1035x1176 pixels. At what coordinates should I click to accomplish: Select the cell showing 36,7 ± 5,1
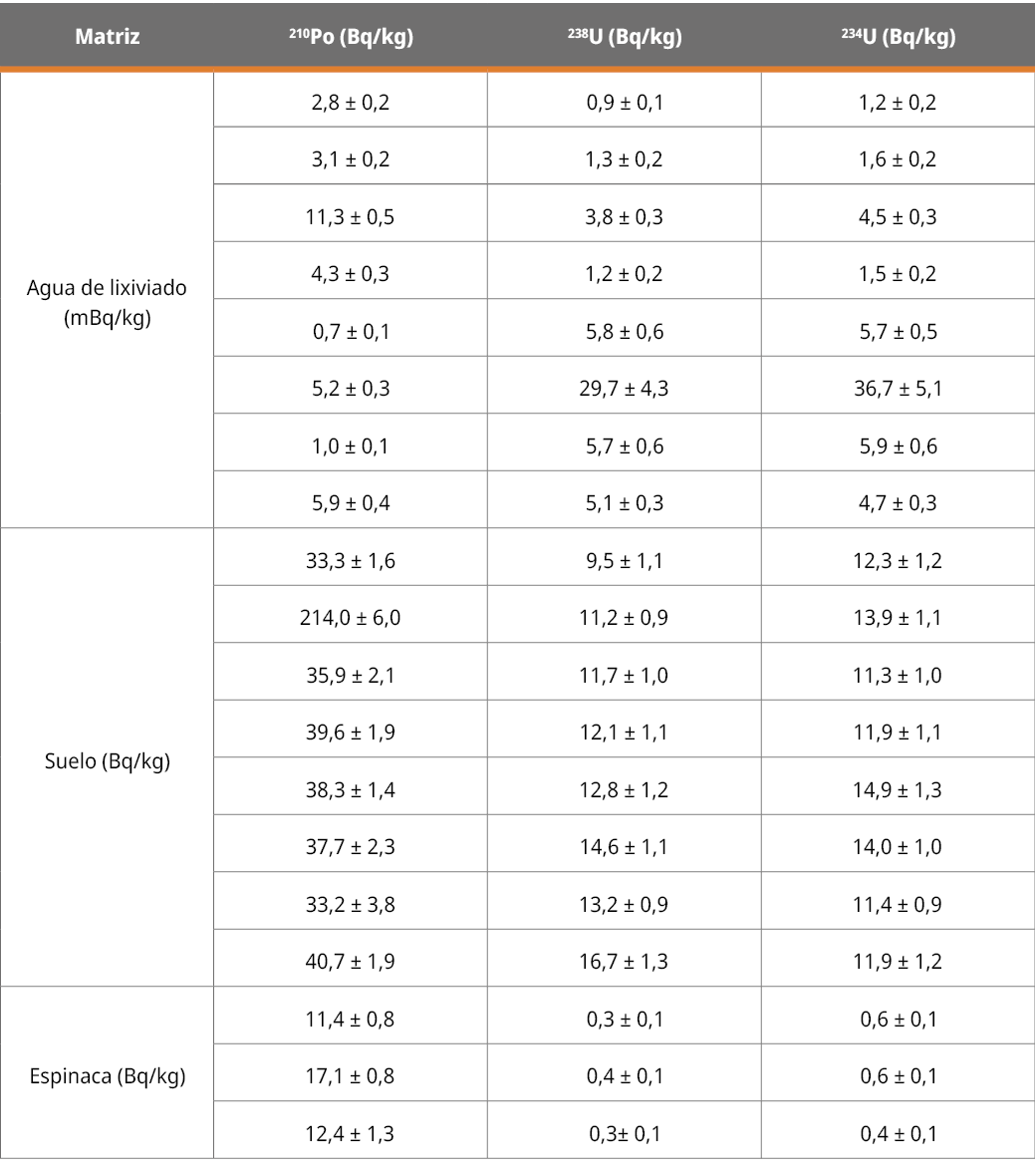pos(898,389)
